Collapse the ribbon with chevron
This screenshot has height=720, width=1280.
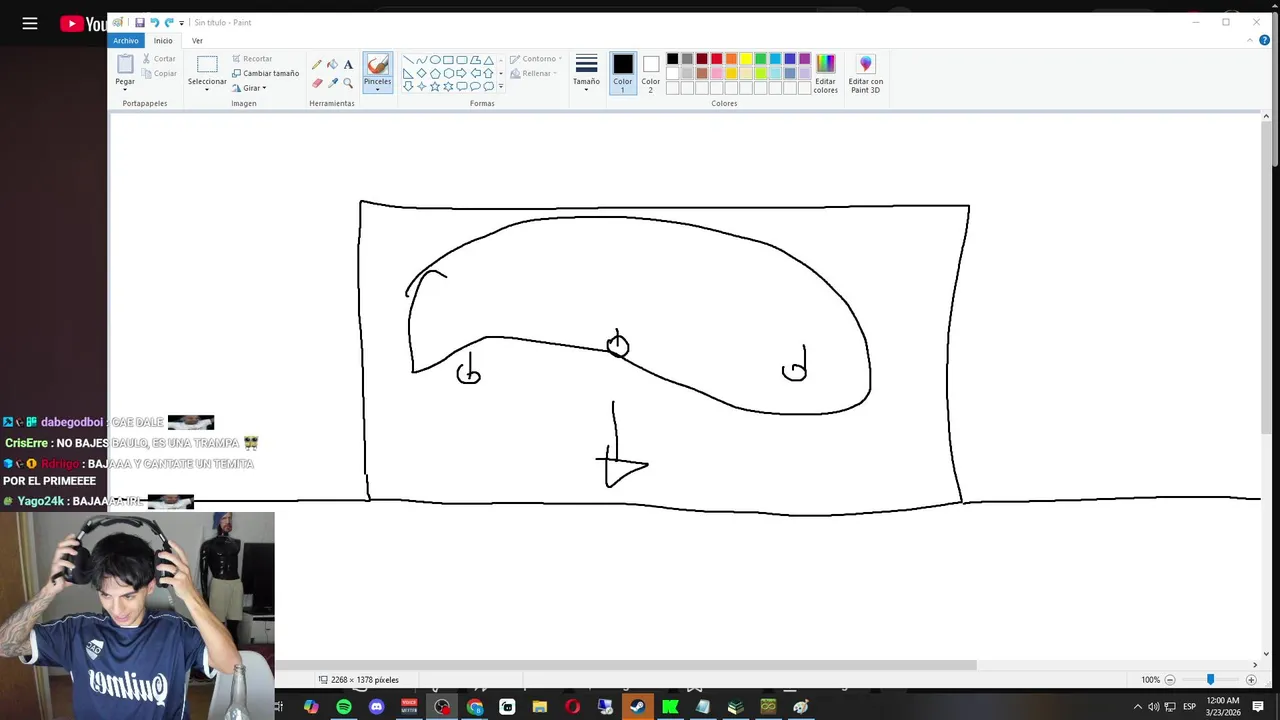pyautogui.click(x=1251, y=40)
